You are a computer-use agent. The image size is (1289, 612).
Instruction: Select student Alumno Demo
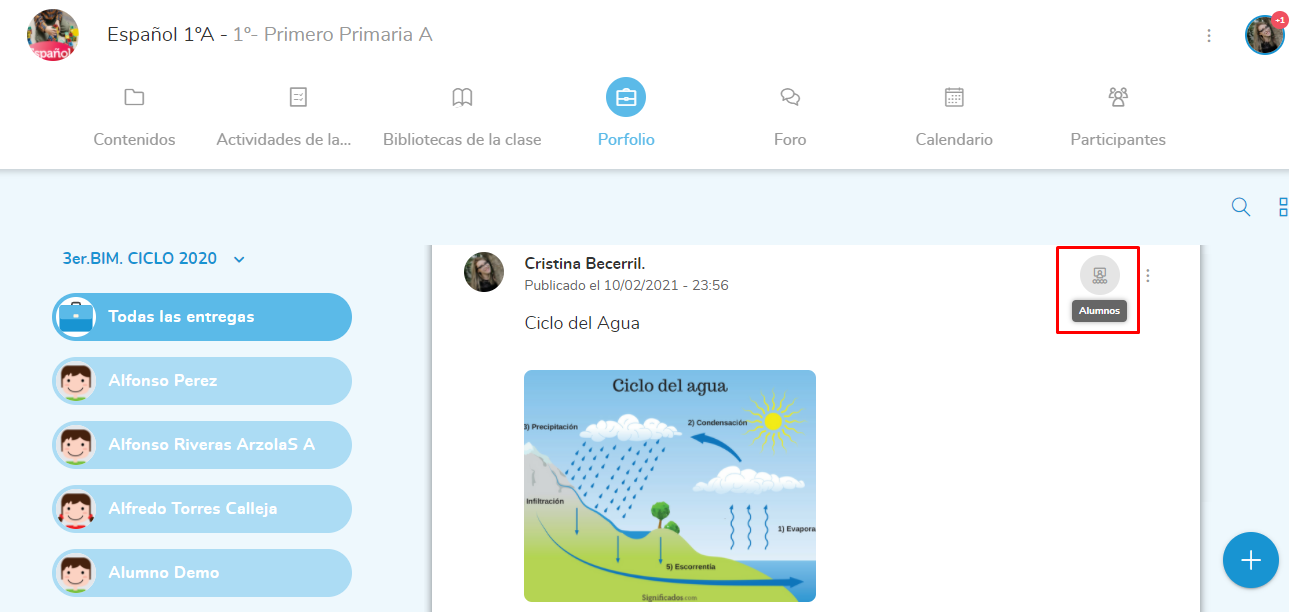[x=202, y=573]
